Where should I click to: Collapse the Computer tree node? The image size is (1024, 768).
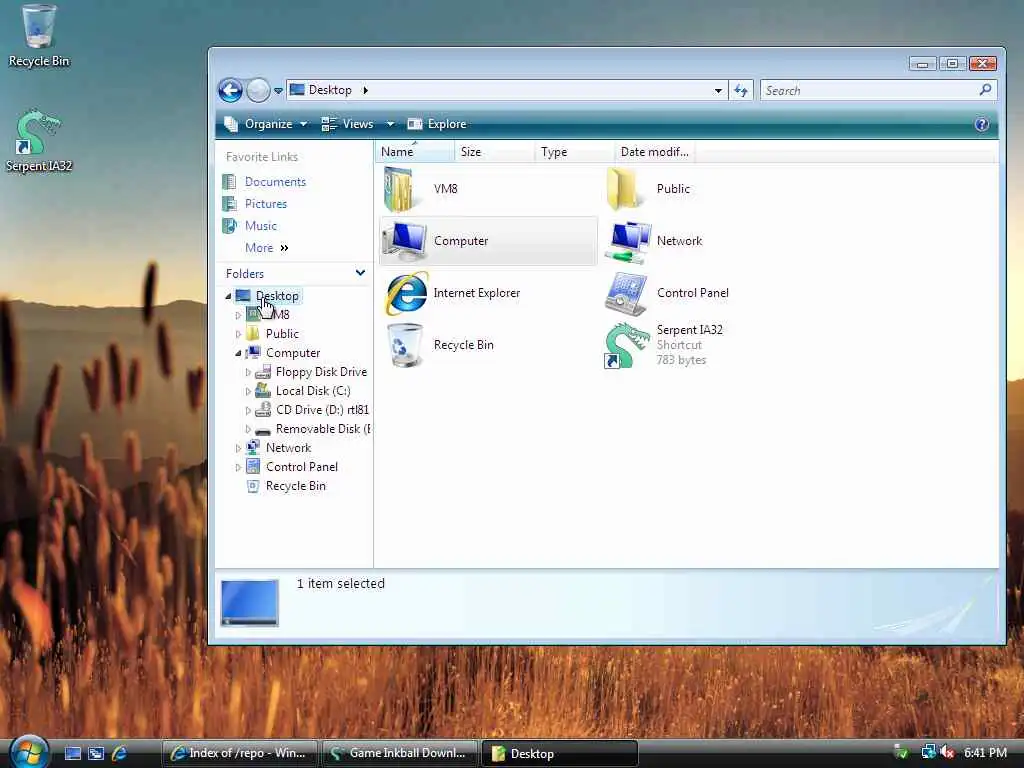(x=238, y=353)
